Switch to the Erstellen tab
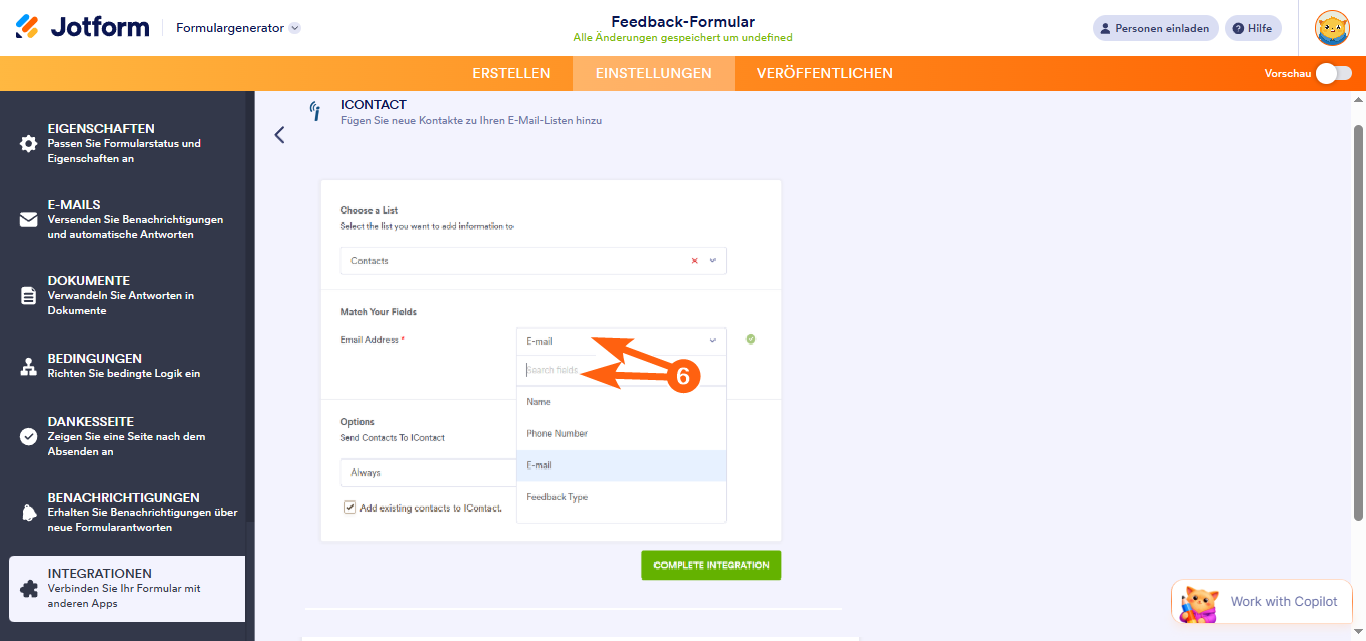 click(x=511, y=73)
